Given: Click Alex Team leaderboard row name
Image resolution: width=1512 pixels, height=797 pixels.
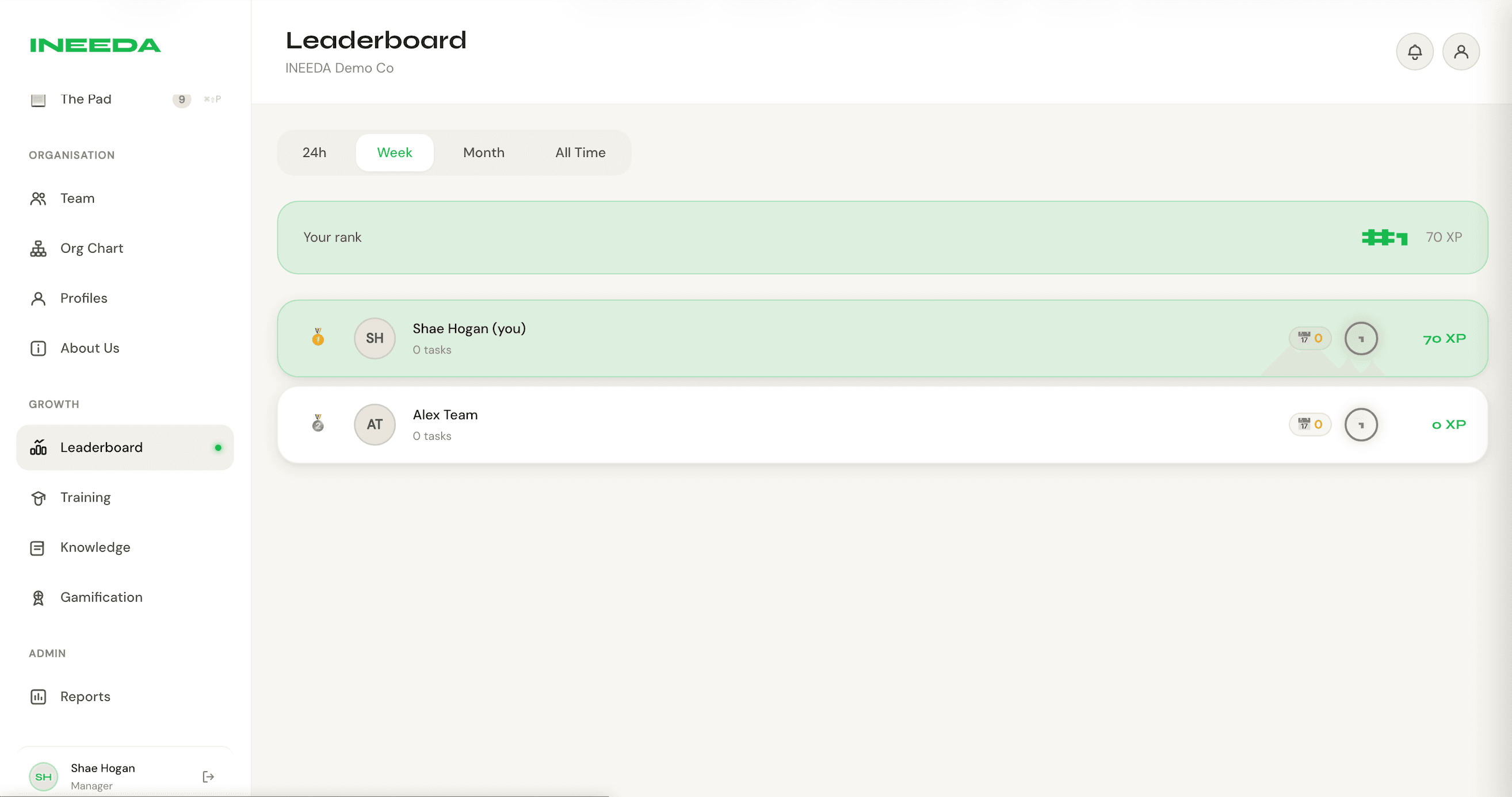Looking at the screenshot, I should coord(445,415).
